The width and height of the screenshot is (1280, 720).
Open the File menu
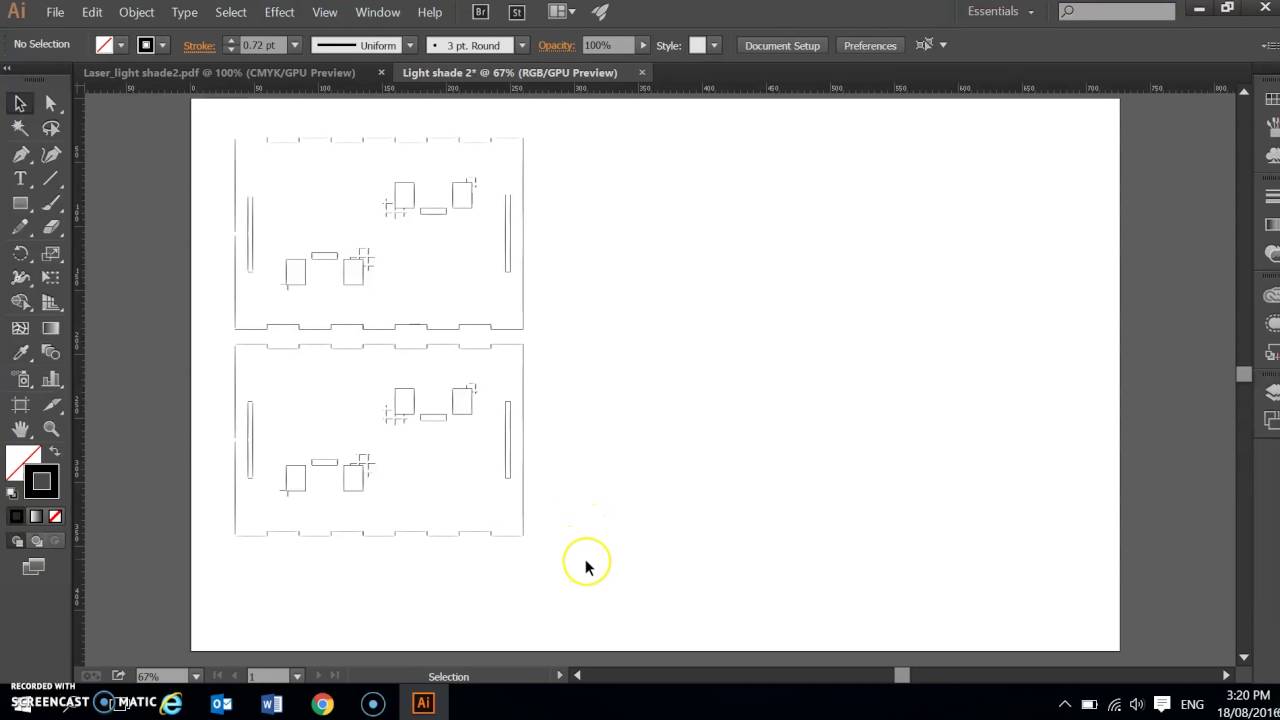[x=55, y=12]
